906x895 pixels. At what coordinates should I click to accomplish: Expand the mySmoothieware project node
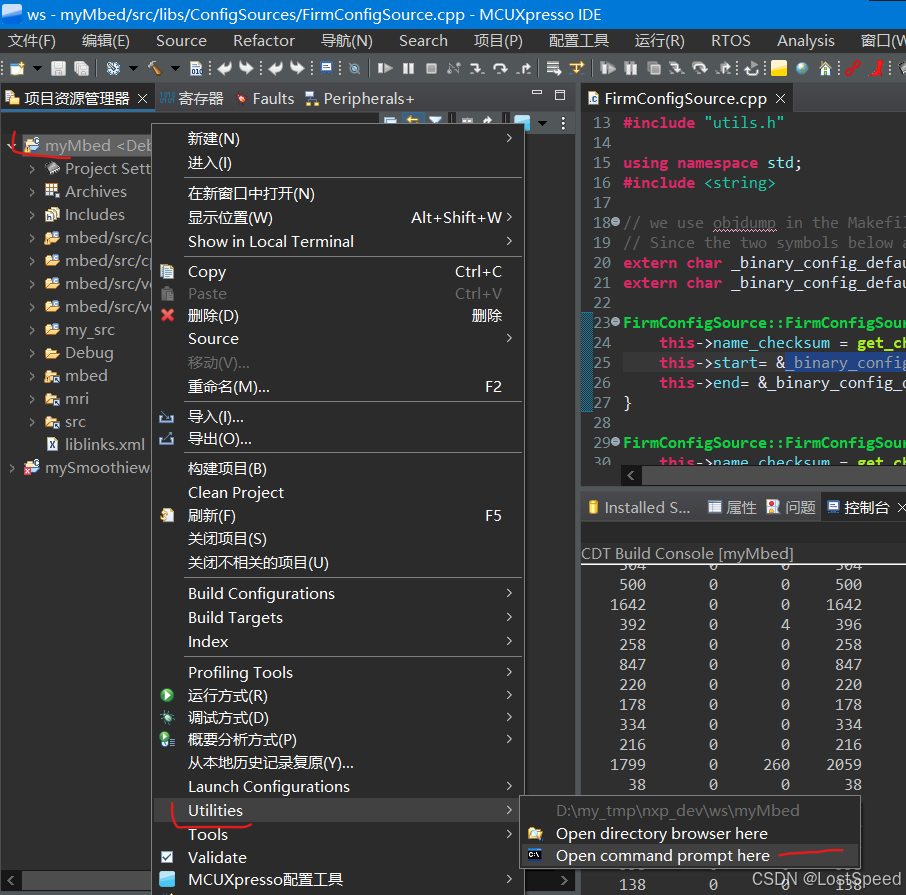coord(12,468)
